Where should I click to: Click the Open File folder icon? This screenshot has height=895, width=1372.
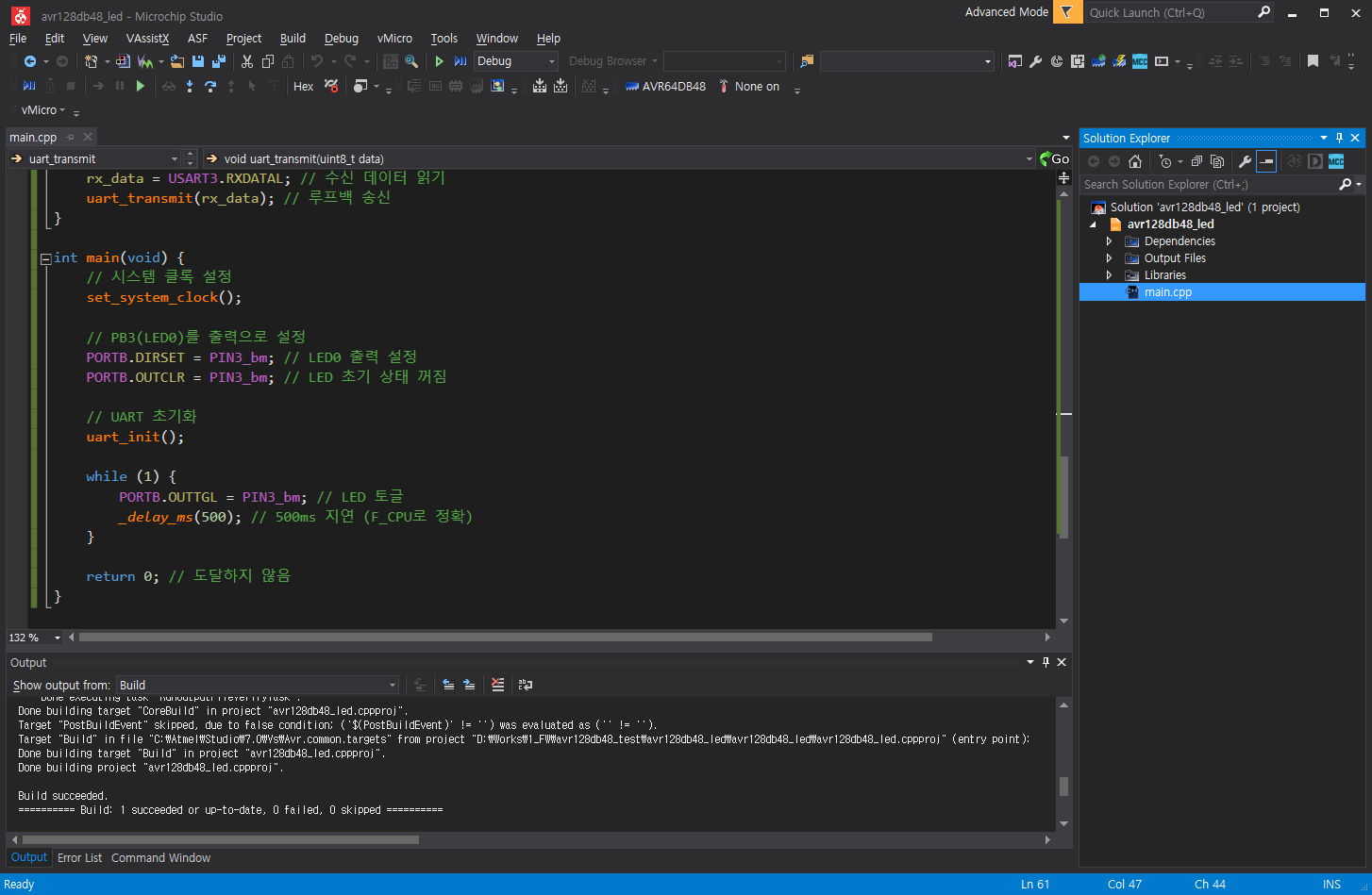(176, 61)
